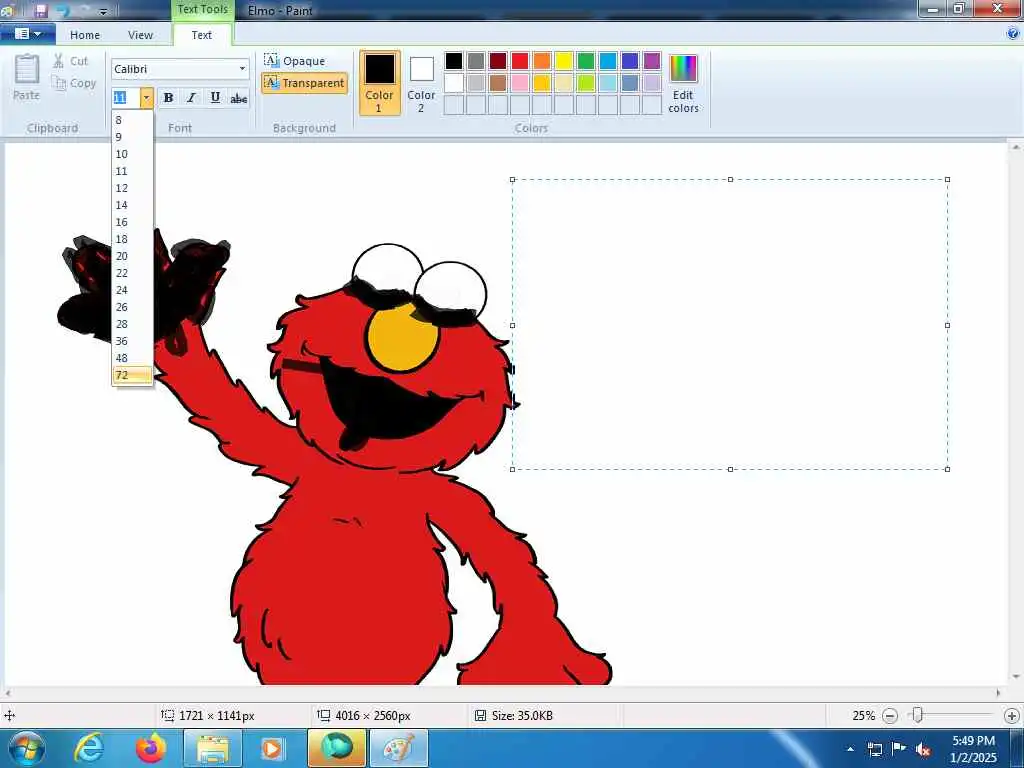The width and height of the screenshot is (1024, 768).
Task: Open Edit colors dialog
Action: 683,84
